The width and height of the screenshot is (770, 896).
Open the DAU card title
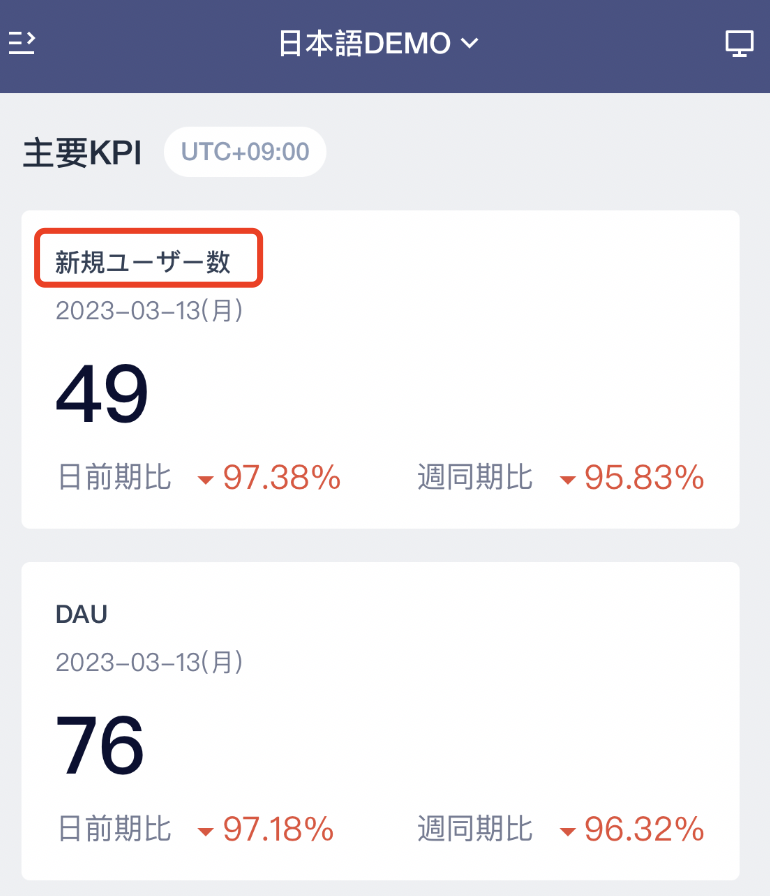[x=81, y=614]
